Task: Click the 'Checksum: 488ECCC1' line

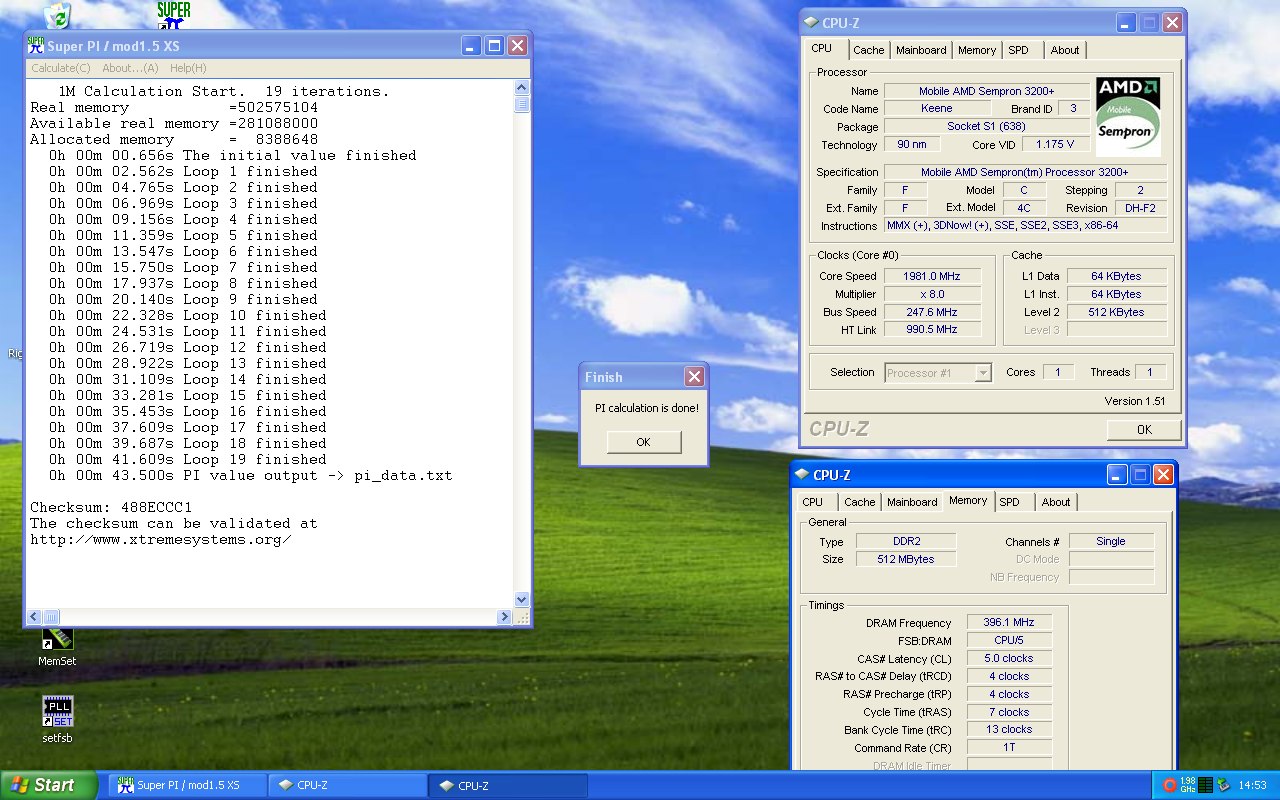Action: 111,507
